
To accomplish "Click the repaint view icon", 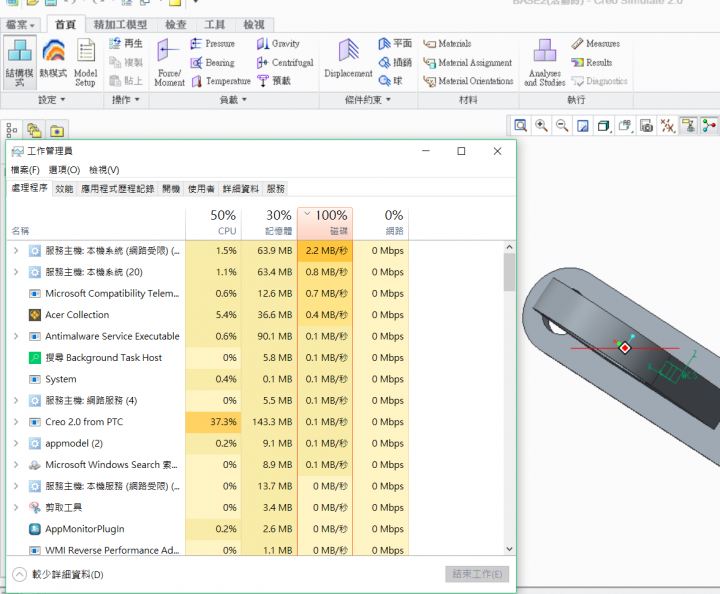I will coord(583,125).
